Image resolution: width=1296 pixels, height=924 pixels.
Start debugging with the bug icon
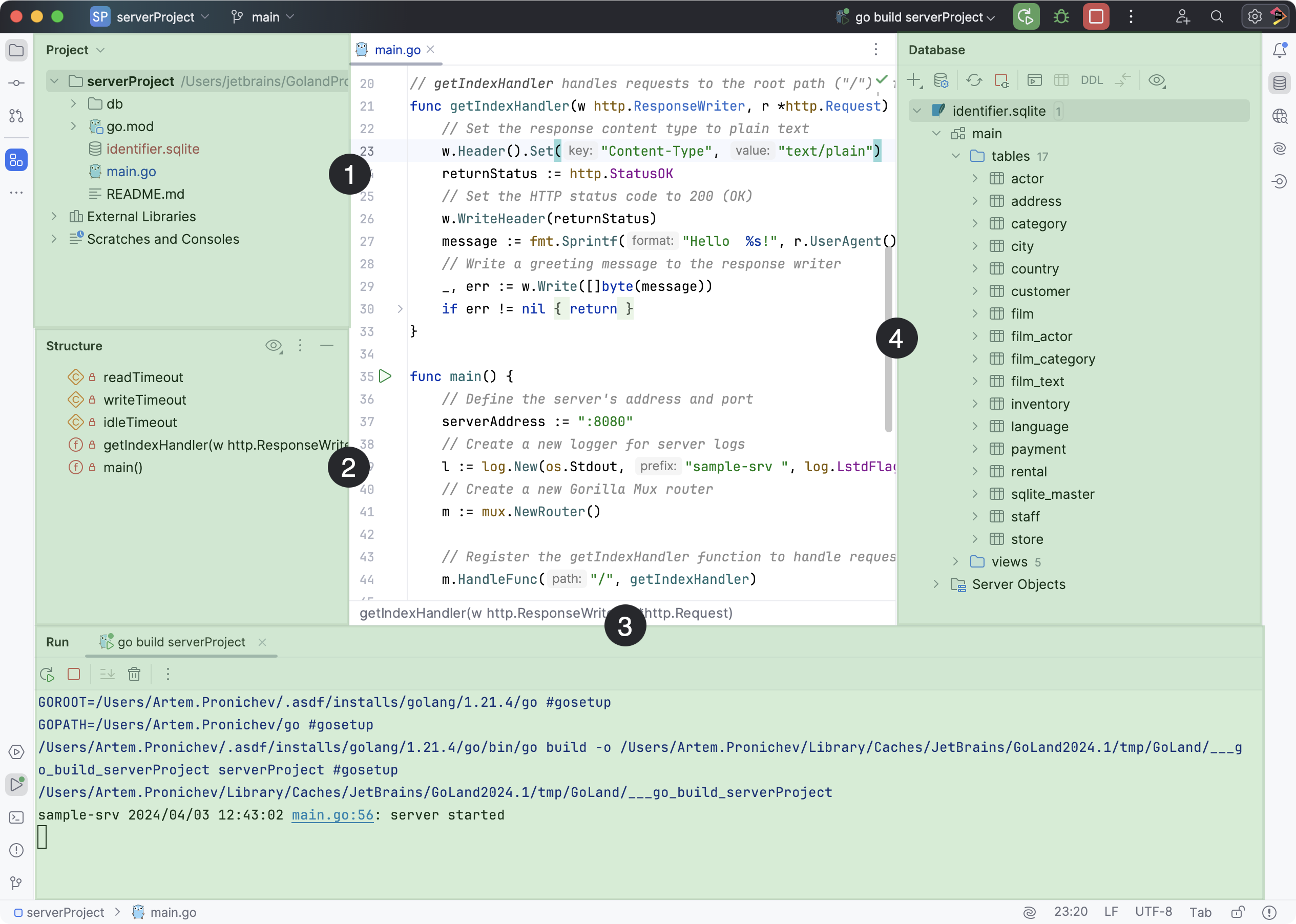(1061, 16)
